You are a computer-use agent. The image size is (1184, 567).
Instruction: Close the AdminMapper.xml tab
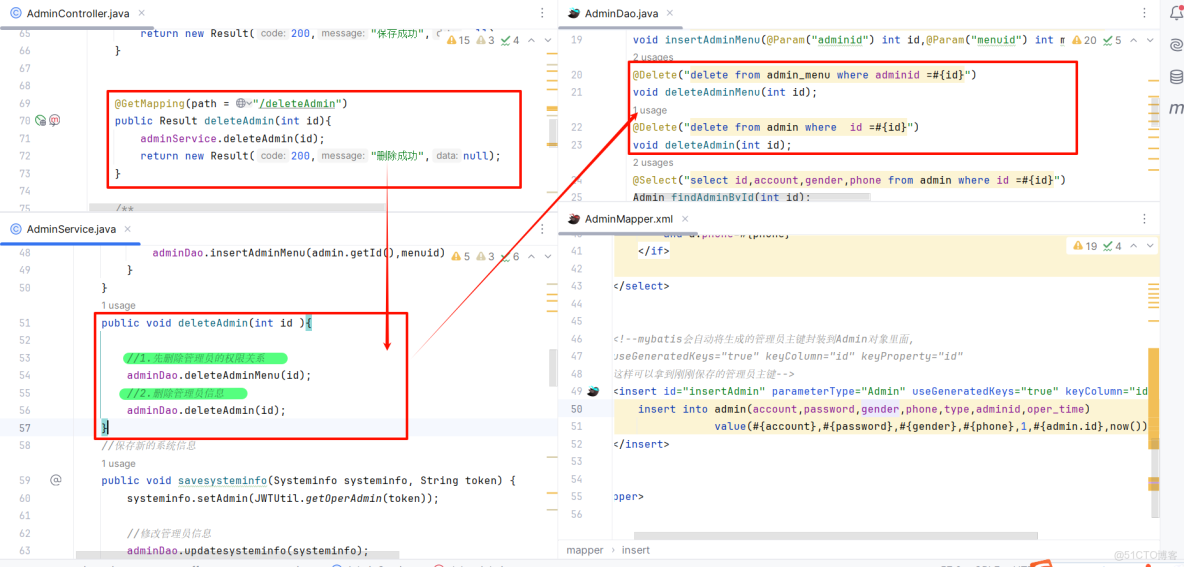[686, 219]
